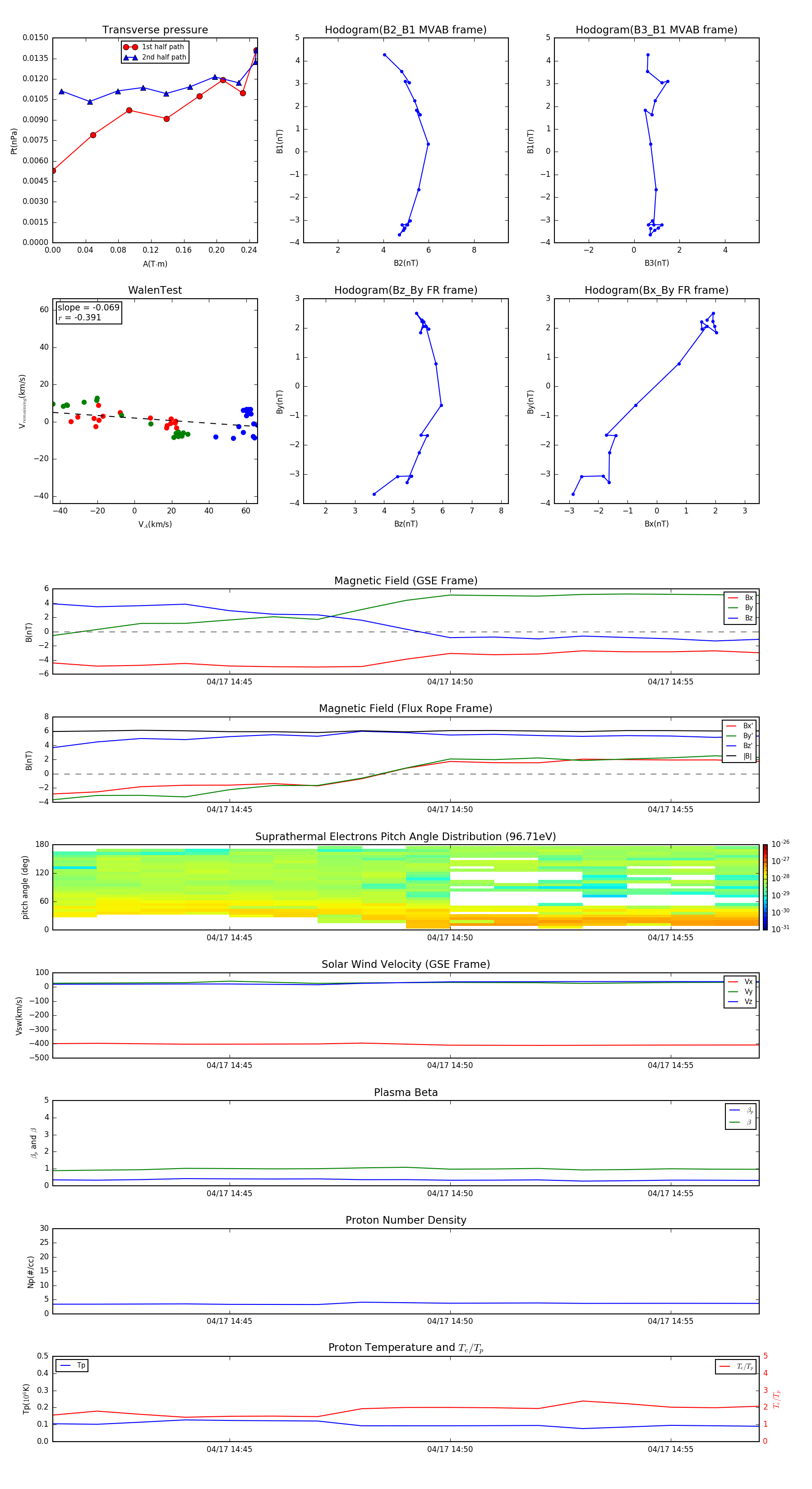812x1489 pixels.
Task: Select the βp entry in Plasma Beta legend
Action: [741, 1110]
